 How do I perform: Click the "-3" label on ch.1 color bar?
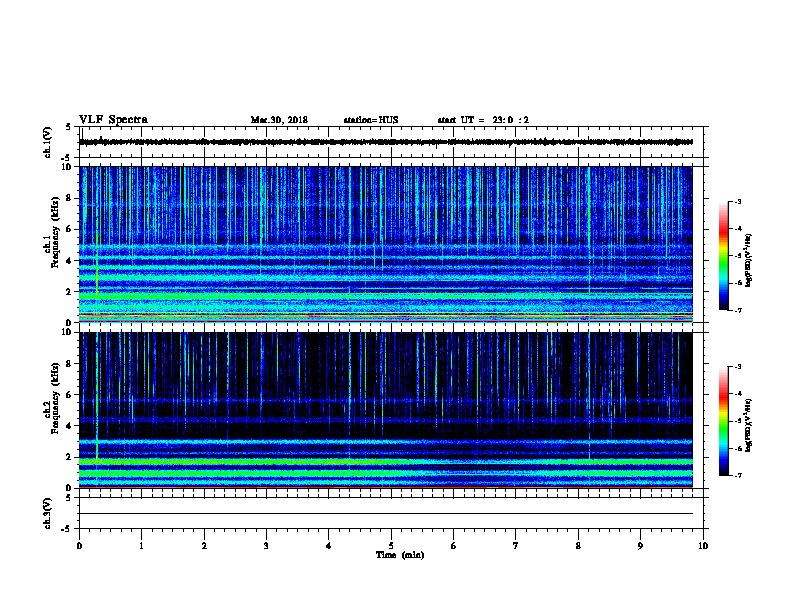[x=737, y=201]
